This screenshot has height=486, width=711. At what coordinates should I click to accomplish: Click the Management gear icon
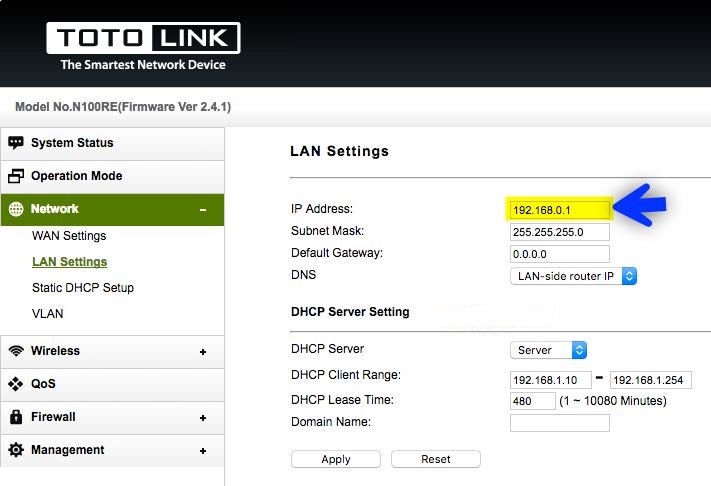point(16,450)
